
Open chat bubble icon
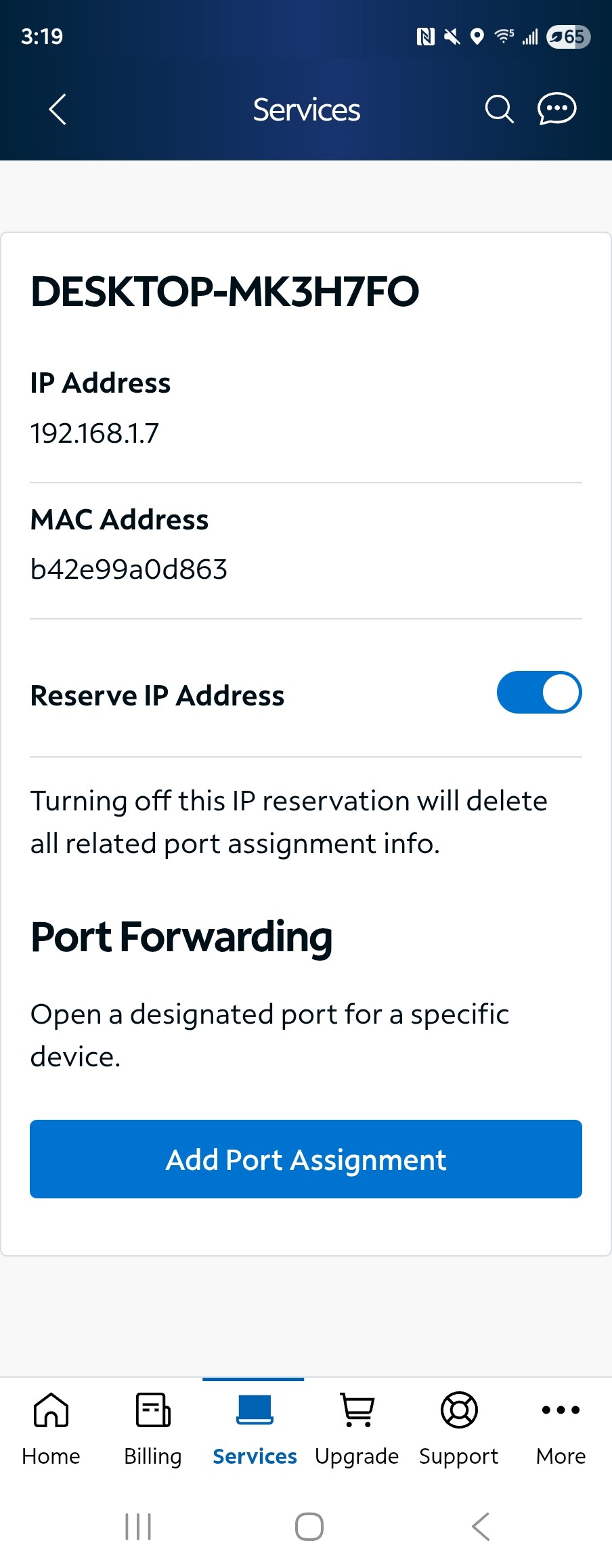pyautogui.click(x=556, y=109)
